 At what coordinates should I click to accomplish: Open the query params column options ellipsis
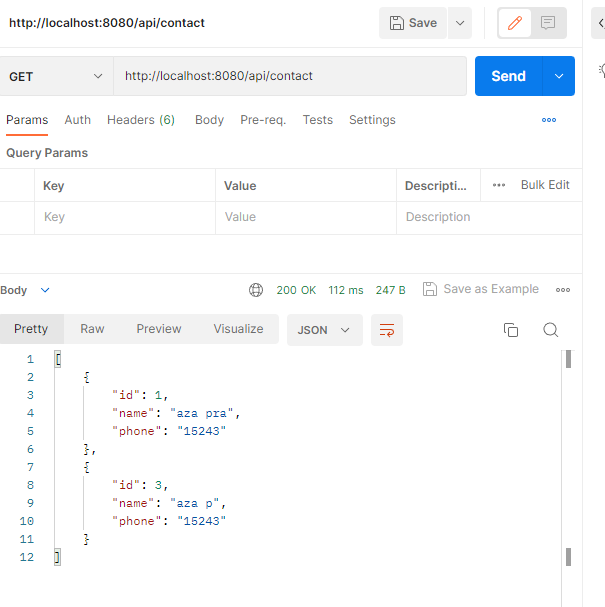click(x=499, y=185)
